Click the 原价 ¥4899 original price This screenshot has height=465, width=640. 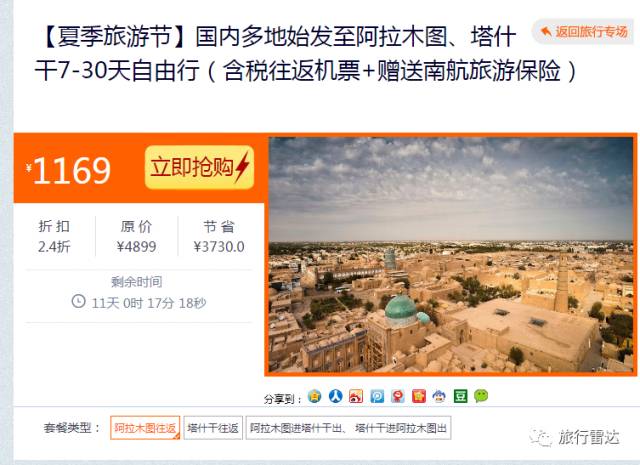pyautogui.click(x=136, y=237)
